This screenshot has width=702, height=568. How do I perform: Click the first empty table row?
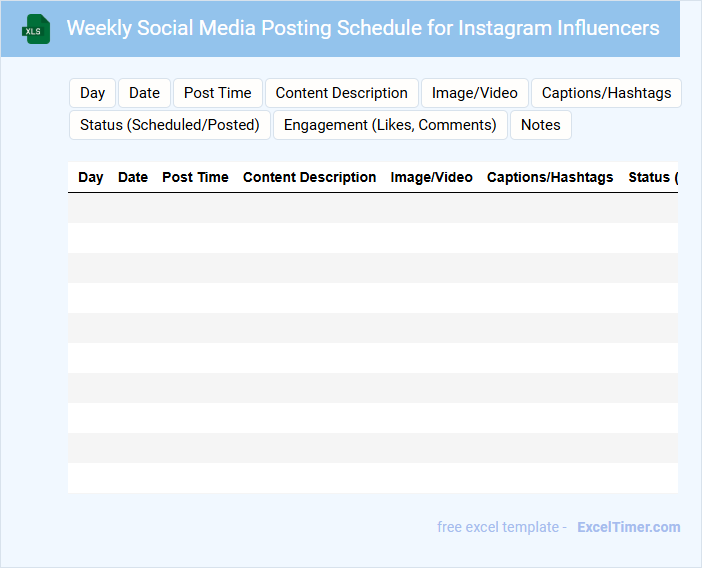(372, 208)
